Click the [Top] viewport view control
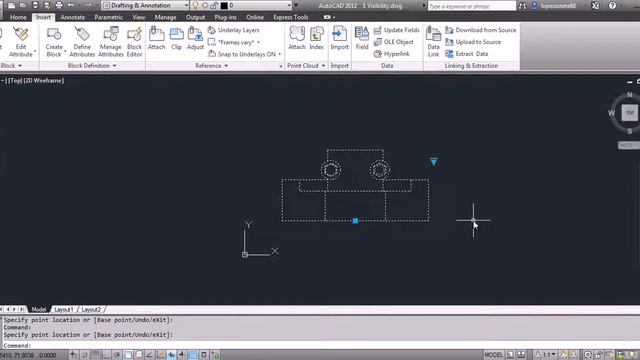Screen dimensions: 640x360 coord(15,81)
